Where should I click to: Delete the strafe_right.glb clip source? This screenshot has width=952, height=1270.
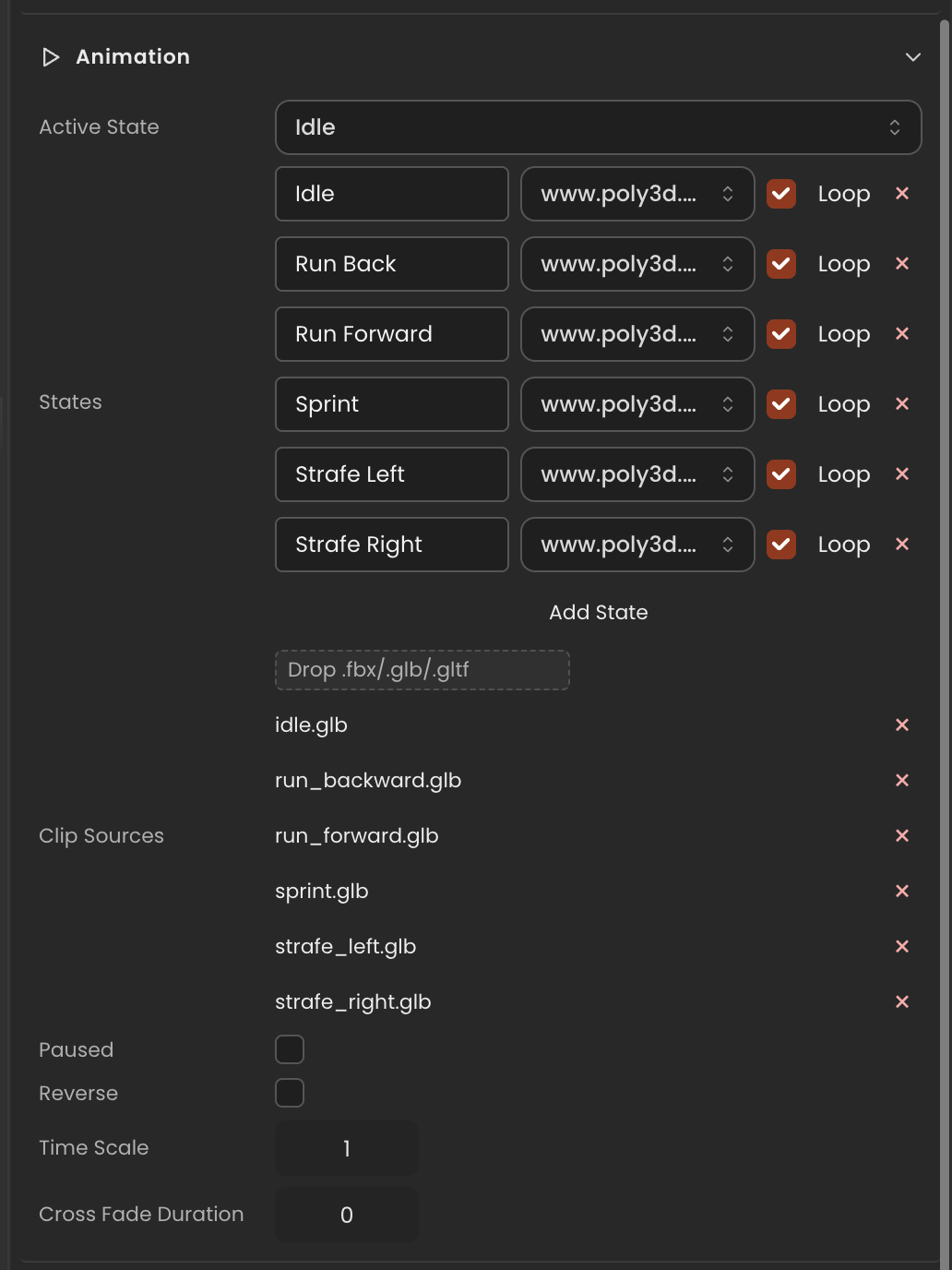(902, 1001)
